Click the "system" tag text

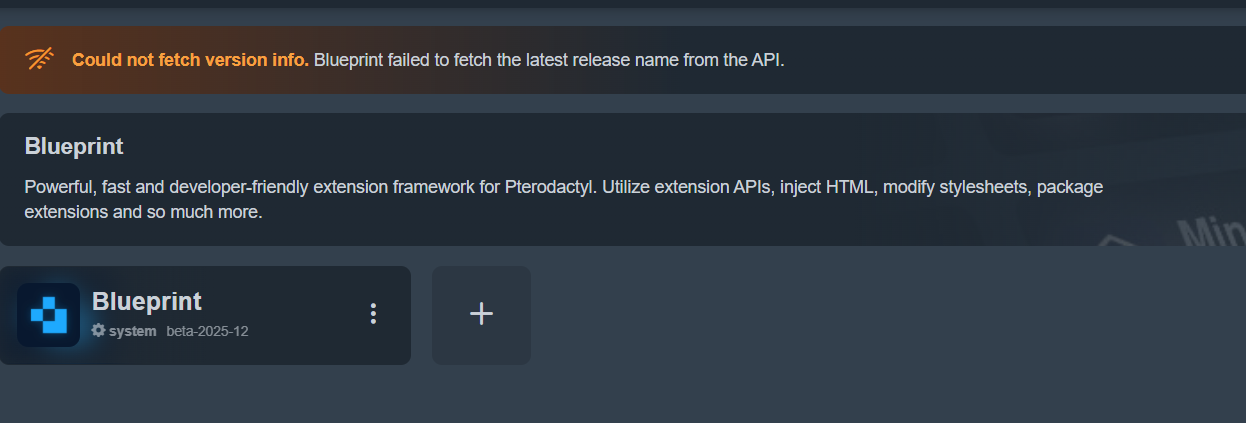tap(133, 331)
